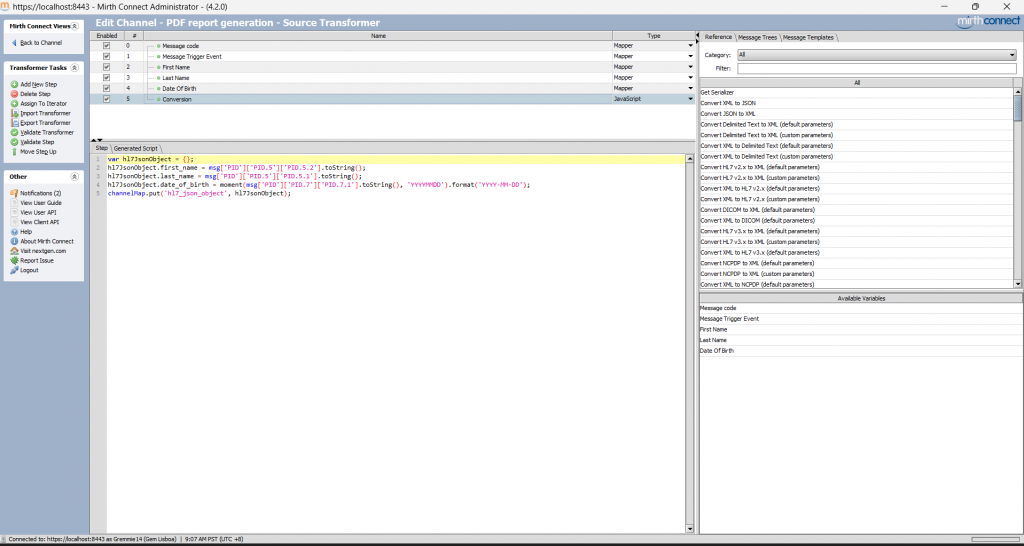Collapse the Other panel
Screen dimensions: 1024x546
point(75,176)
